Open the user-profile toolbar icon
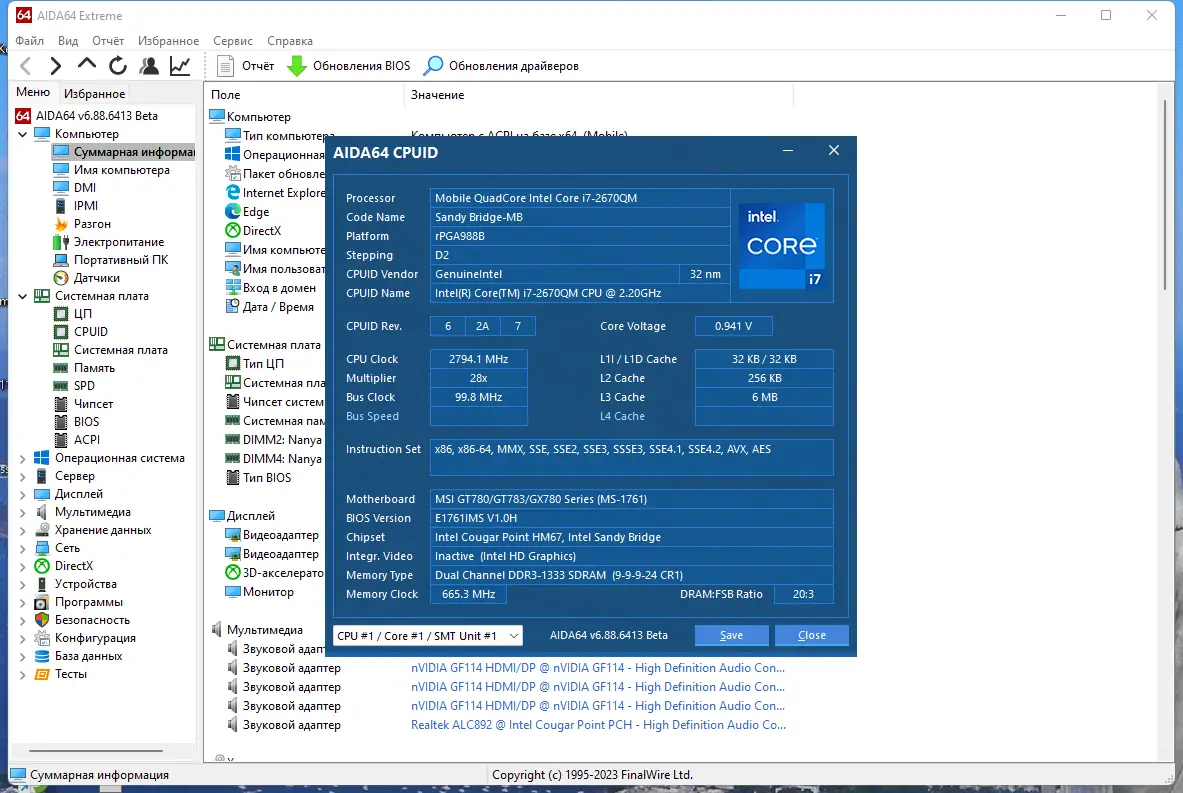1183x793 pixels. tap(149, 66)
